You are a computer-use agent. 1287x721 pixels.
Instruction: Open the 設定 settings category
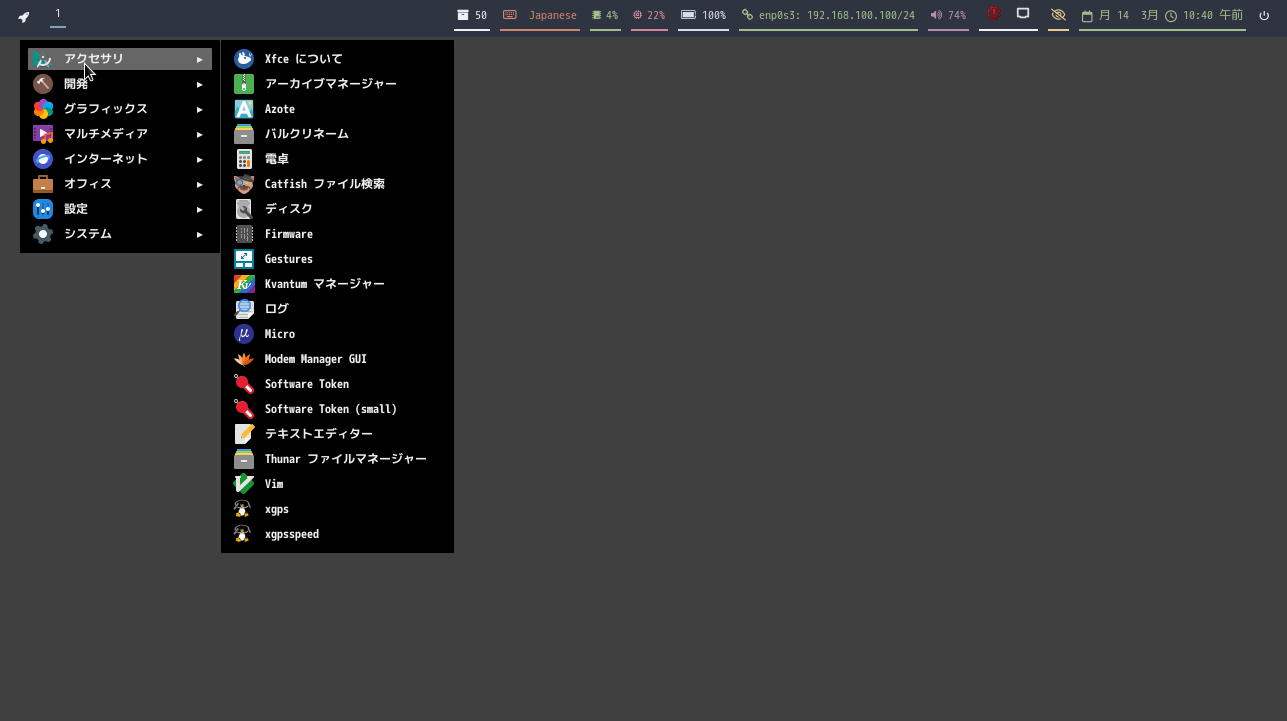120,209
